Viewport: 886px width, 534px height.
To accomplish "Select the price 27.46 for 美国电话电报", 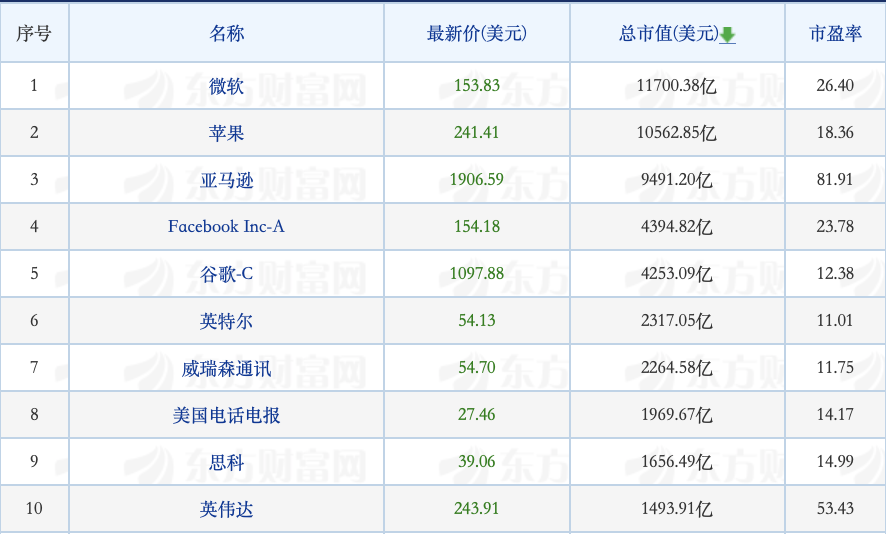I will (477, 414).
